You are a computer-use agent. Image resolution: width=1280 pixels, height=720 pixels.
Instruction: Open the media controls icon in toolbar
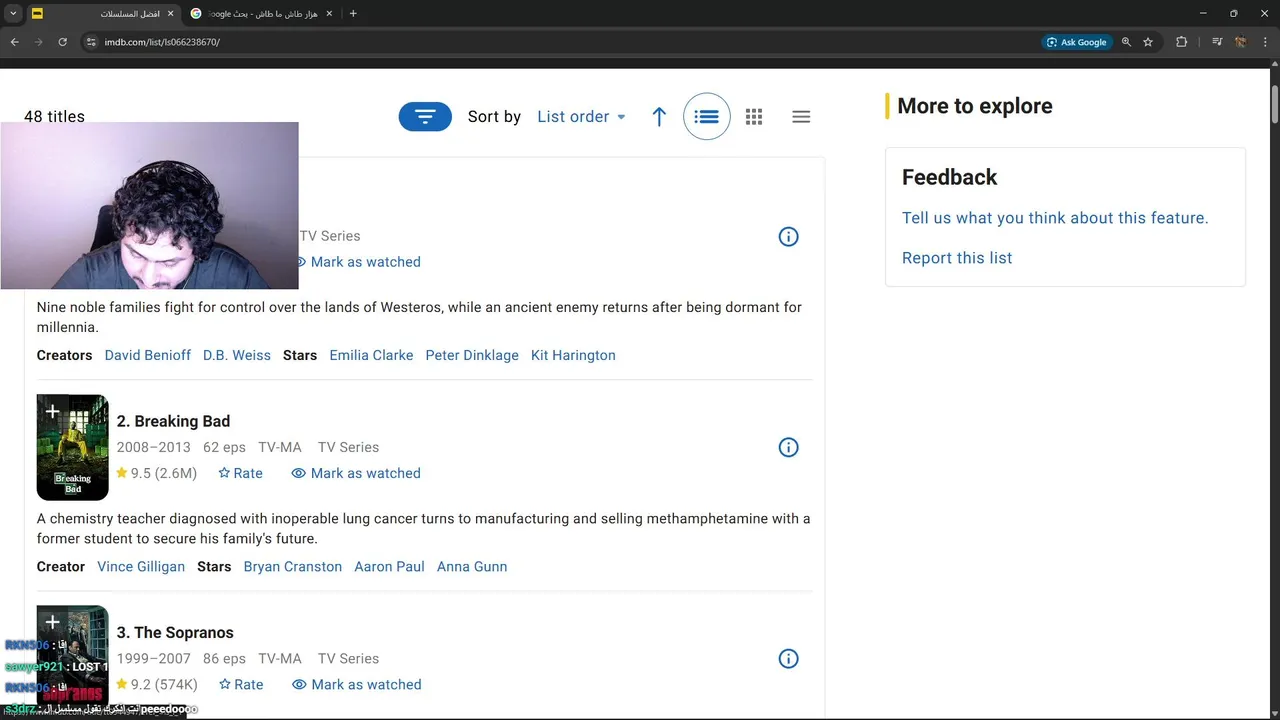point(1217,42)
